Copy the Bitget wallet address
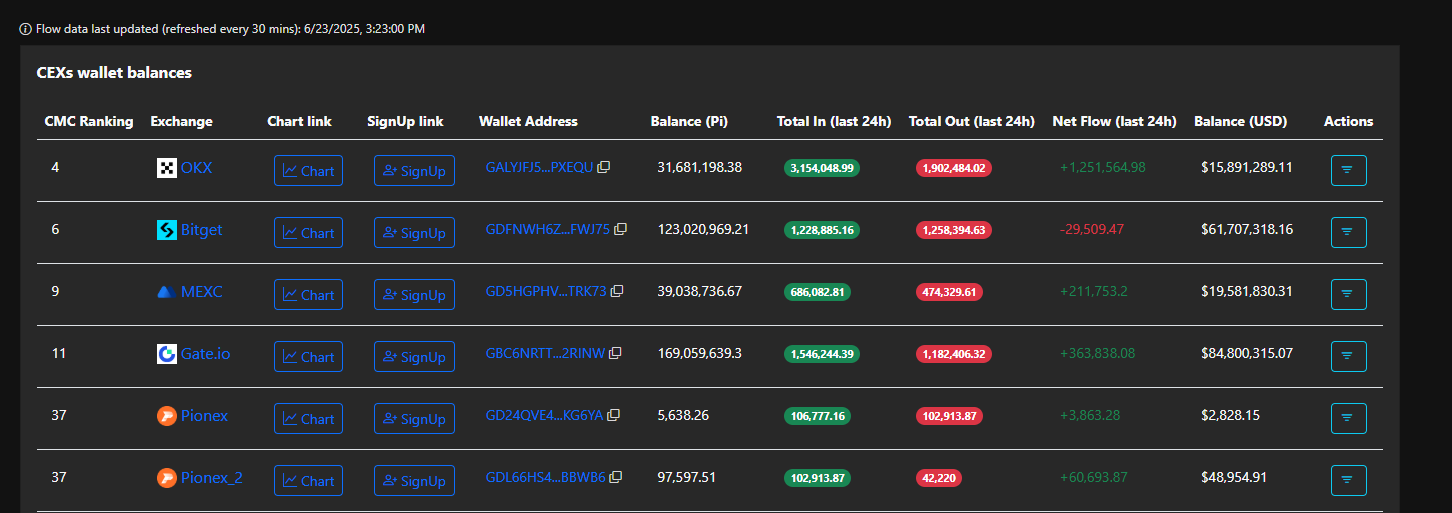 [x=620, y=229]
